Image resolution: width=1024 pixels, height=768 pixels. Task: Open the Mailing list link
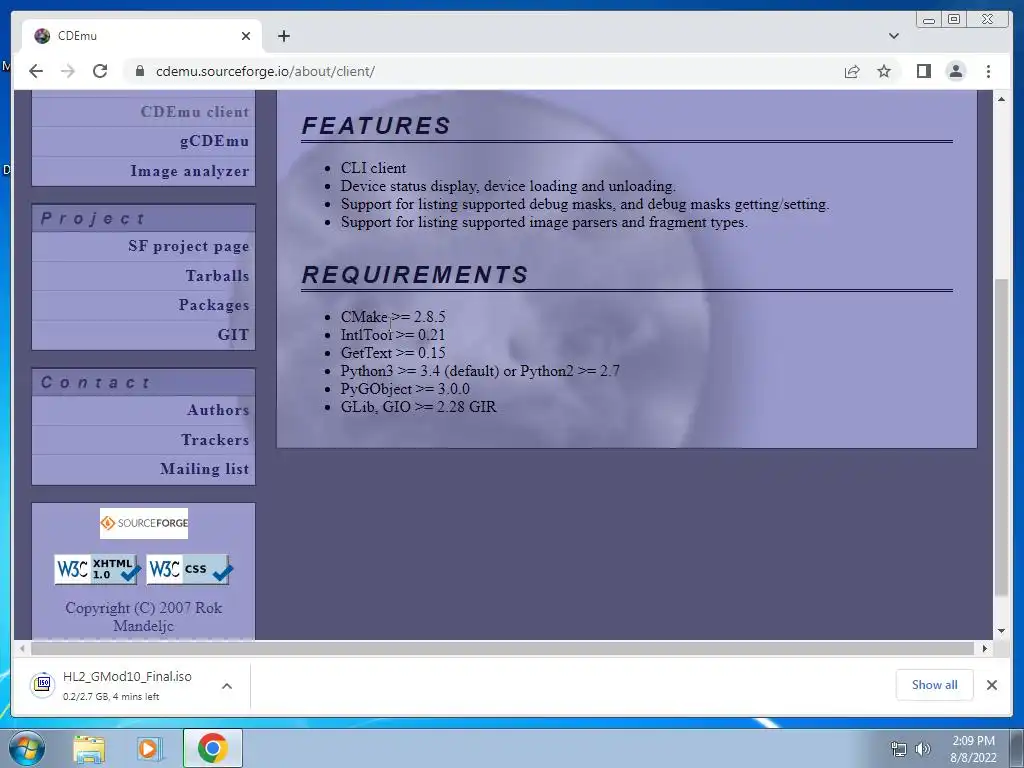204,469
